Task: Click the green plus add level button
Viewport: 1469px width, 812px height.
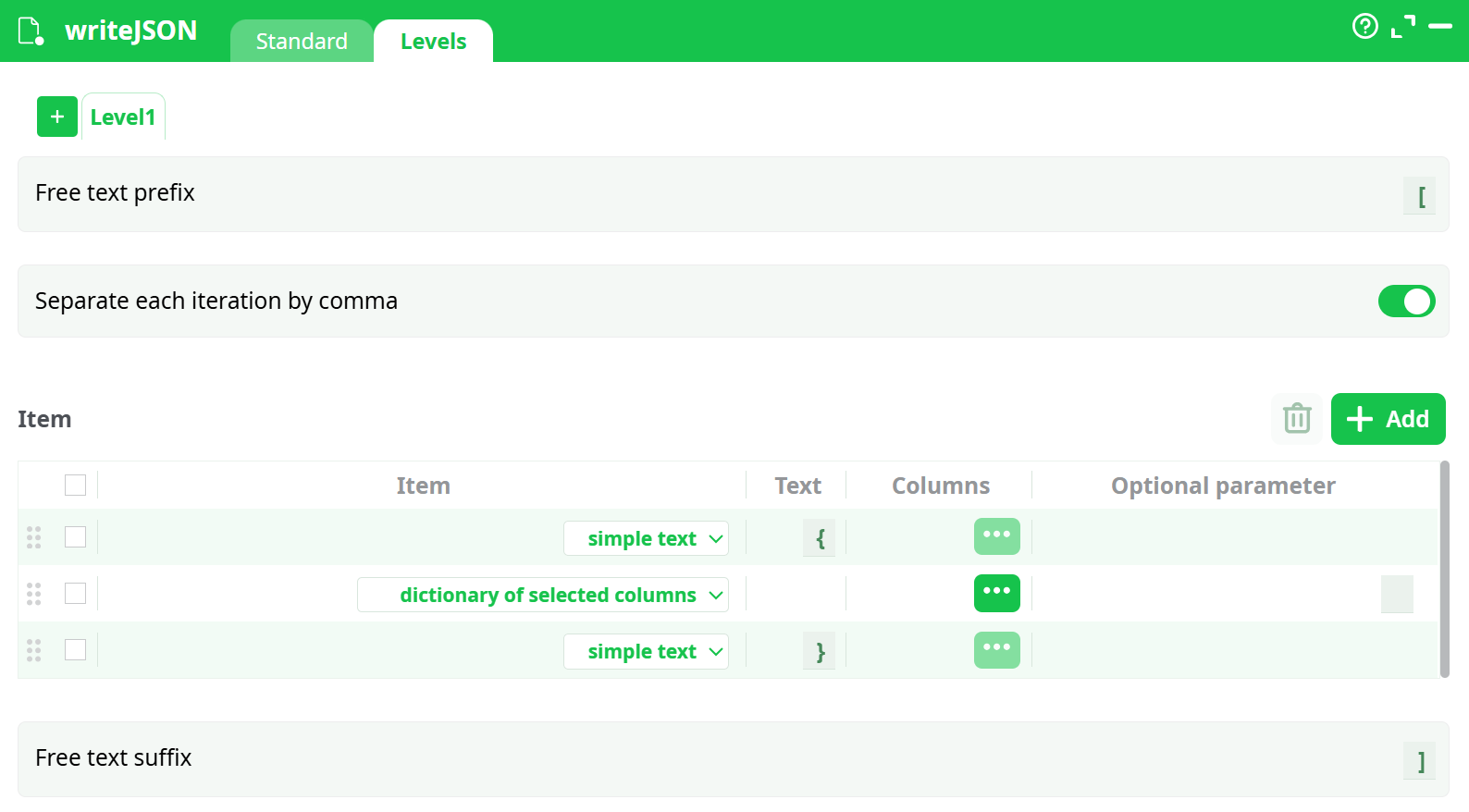Action: pyautogui.click(x=57, y=117)
